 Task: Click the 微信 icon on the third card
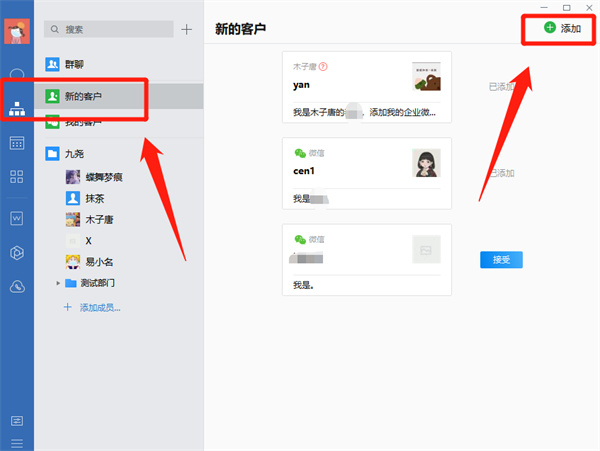[x=300, y=239]
